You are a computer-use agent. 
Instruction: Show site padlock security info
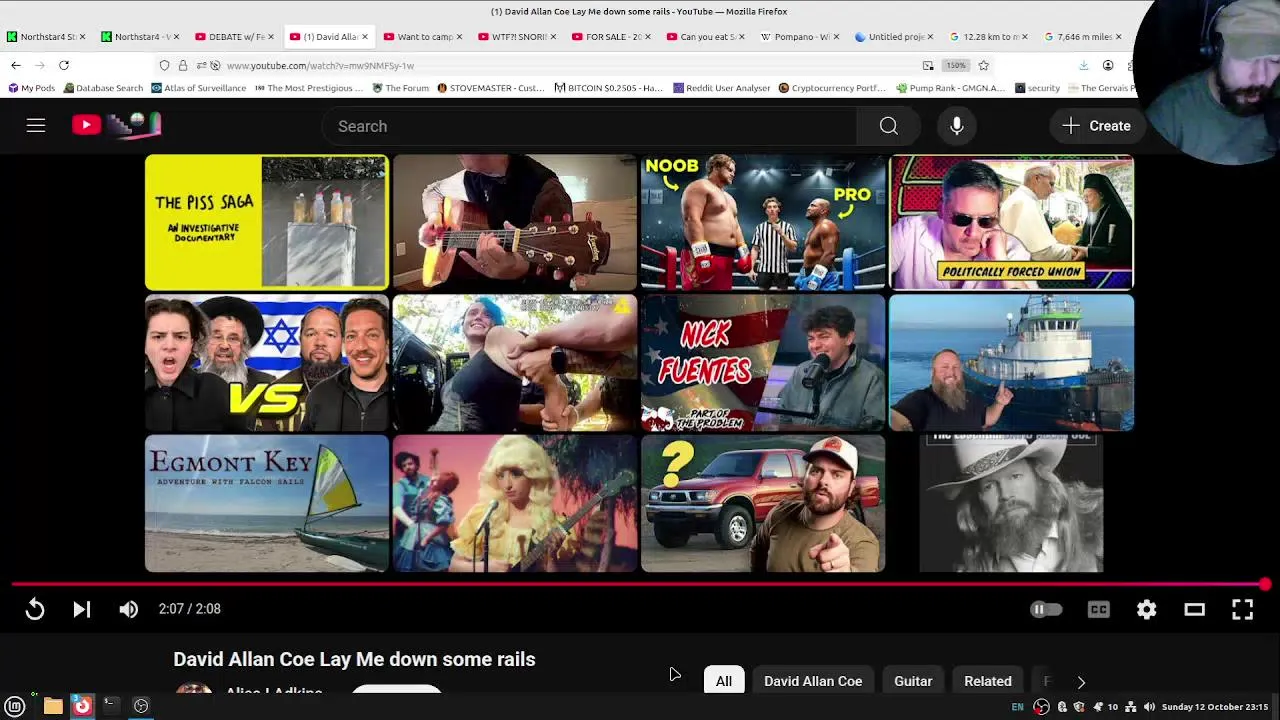pos(182,65)
